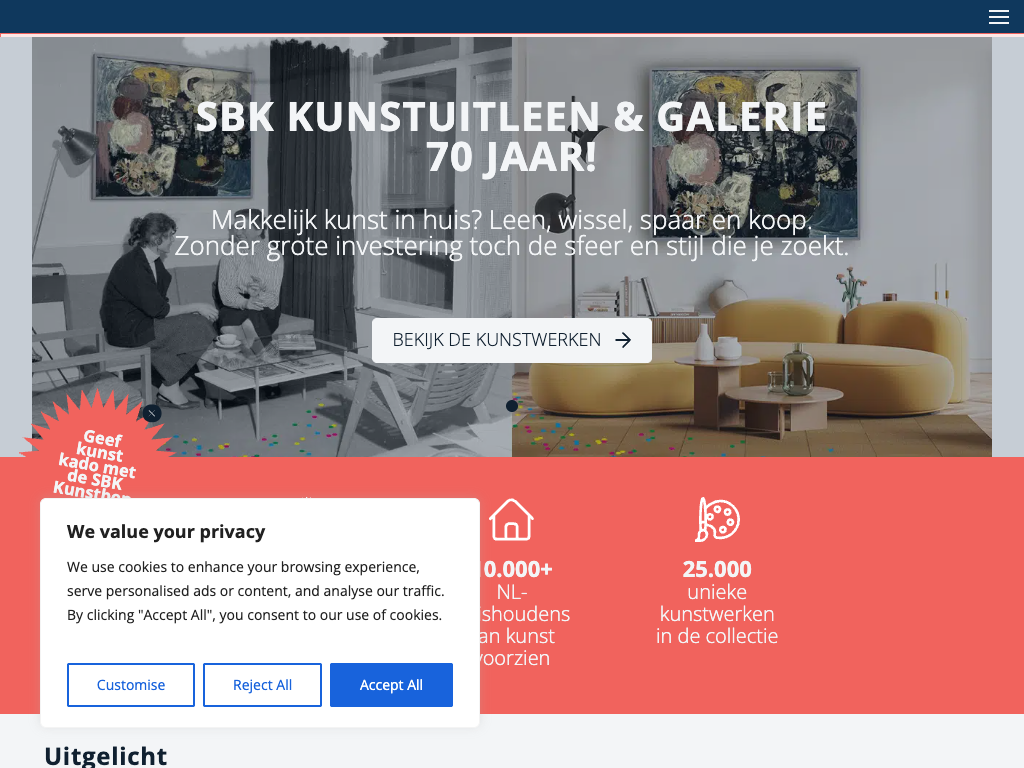Image resolution: width=1024 pixels, height=768 pixels.
Task: Close the red Kunstbon starburst badge
Action: (152, 413)
